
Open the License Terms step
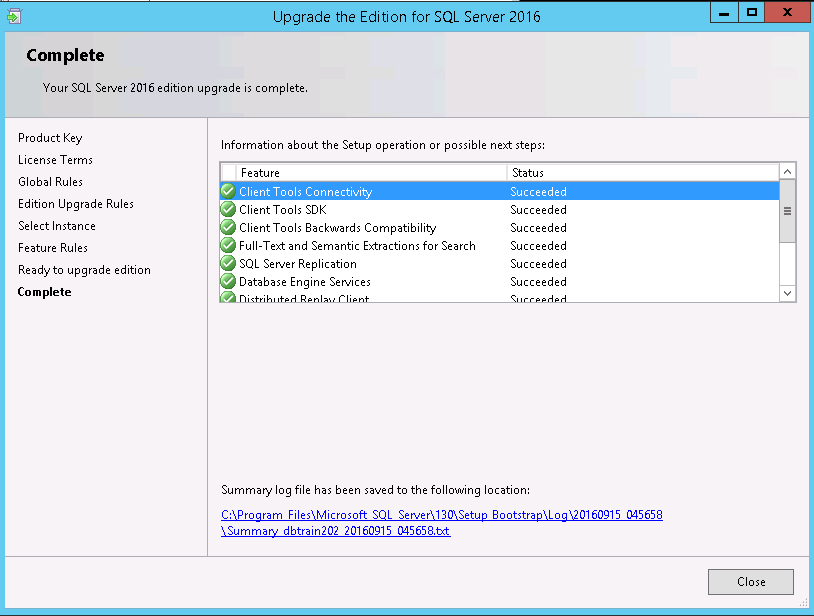pos(55,159)
